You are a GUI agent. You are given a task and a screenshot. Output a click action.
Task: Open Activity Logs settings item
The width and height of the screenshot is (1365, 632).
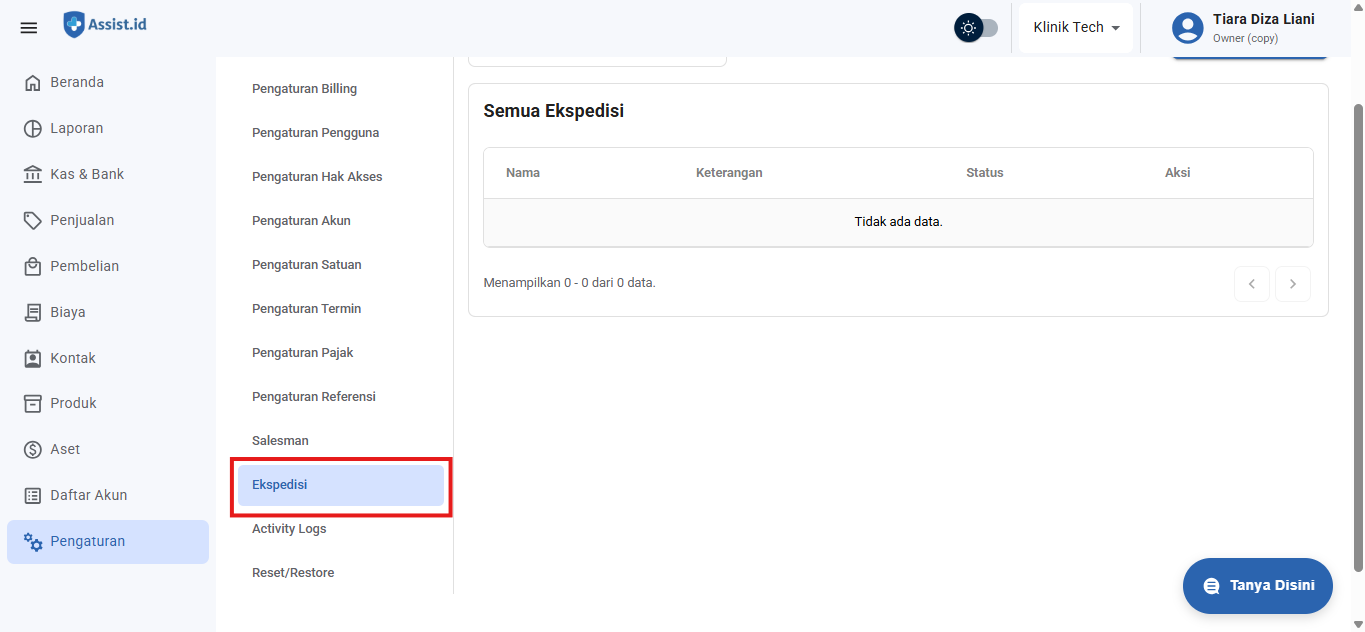click(x=289, y=529)
